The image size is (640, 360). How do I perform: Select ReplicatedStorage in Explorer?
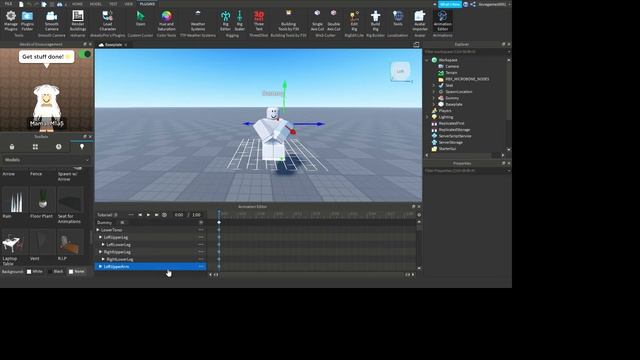pyautogui.click(x=454, y=130)
